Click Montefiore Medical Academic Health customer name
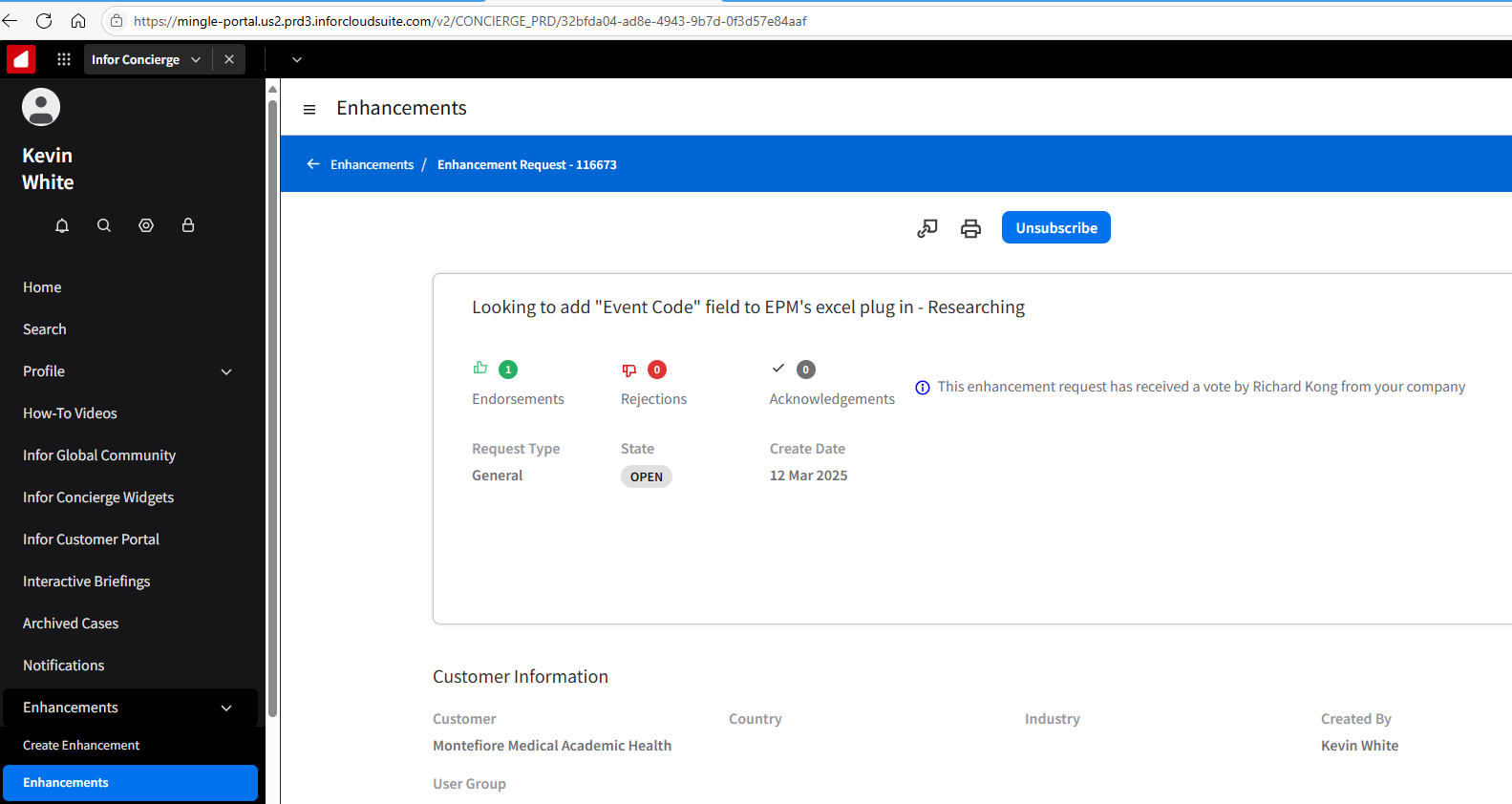Image resolution: width=1512 pixels, height=804 pixels. point(552,746)
